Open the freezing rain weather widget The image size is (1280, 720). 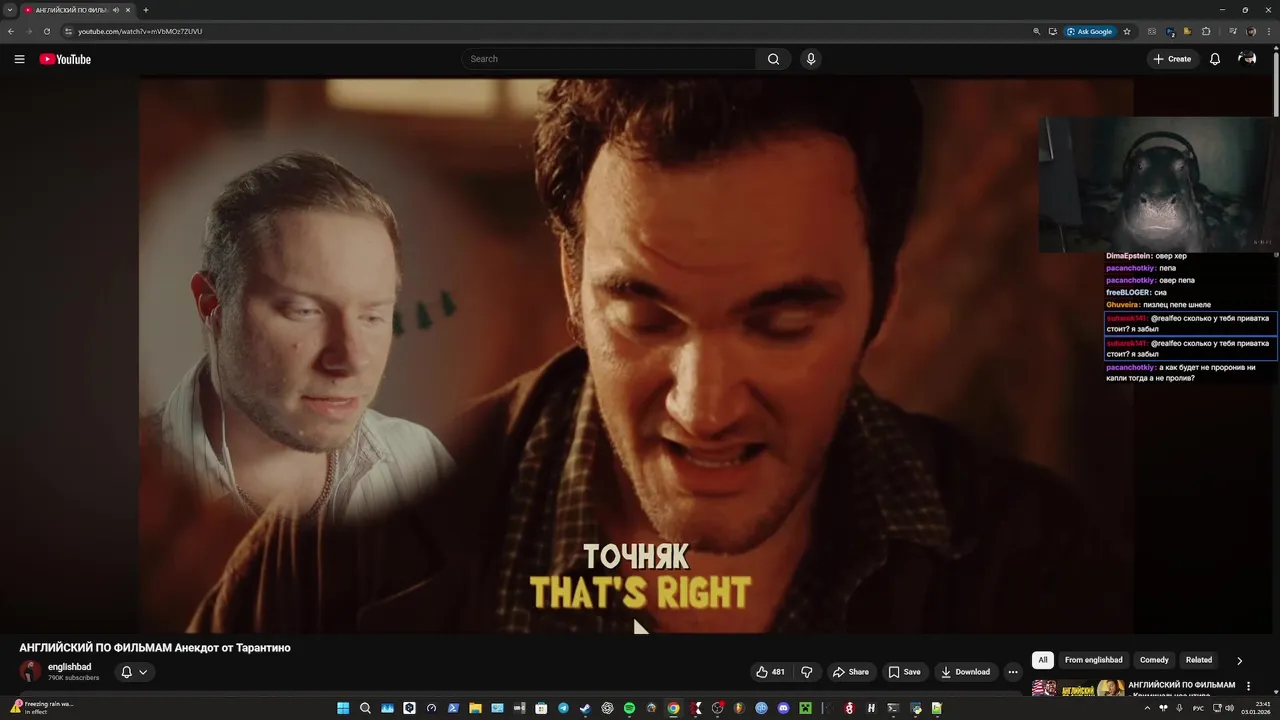pos(42,707)
